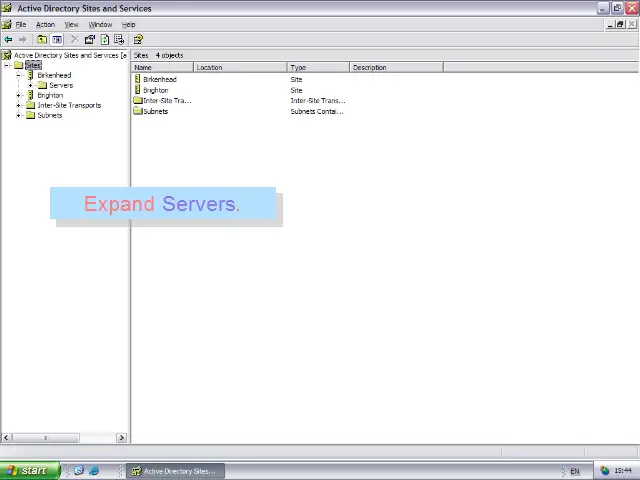The image size is (640, 480).
Task: Click the Up one level folder icon
Action: (42, 40)
